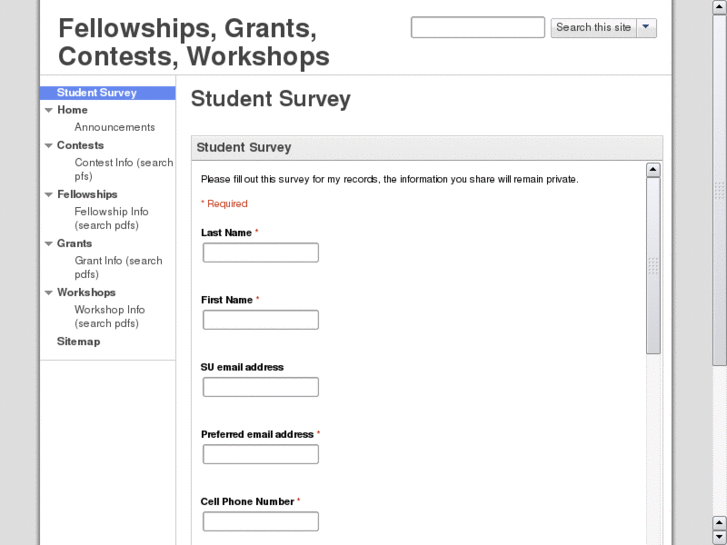Click the survey form scroll up arrow
The width and height of the screenshot is (727, 545).
(653, 170)
